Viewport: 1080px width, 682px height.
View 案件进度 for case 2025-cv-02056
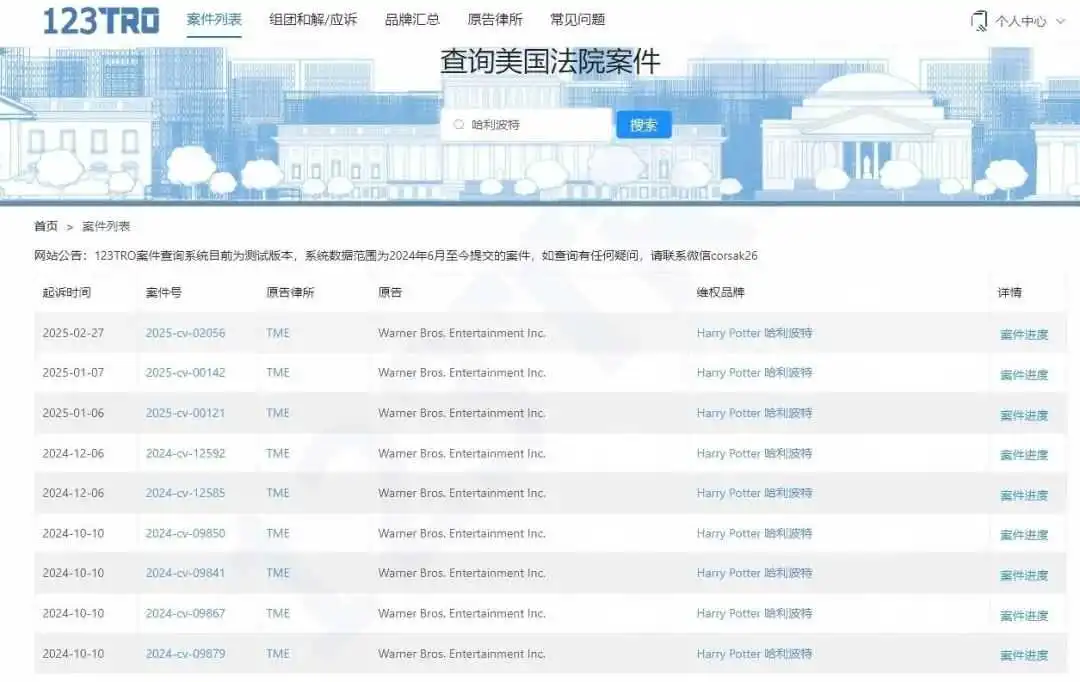pyautogui.click(x=1024, y=334)
